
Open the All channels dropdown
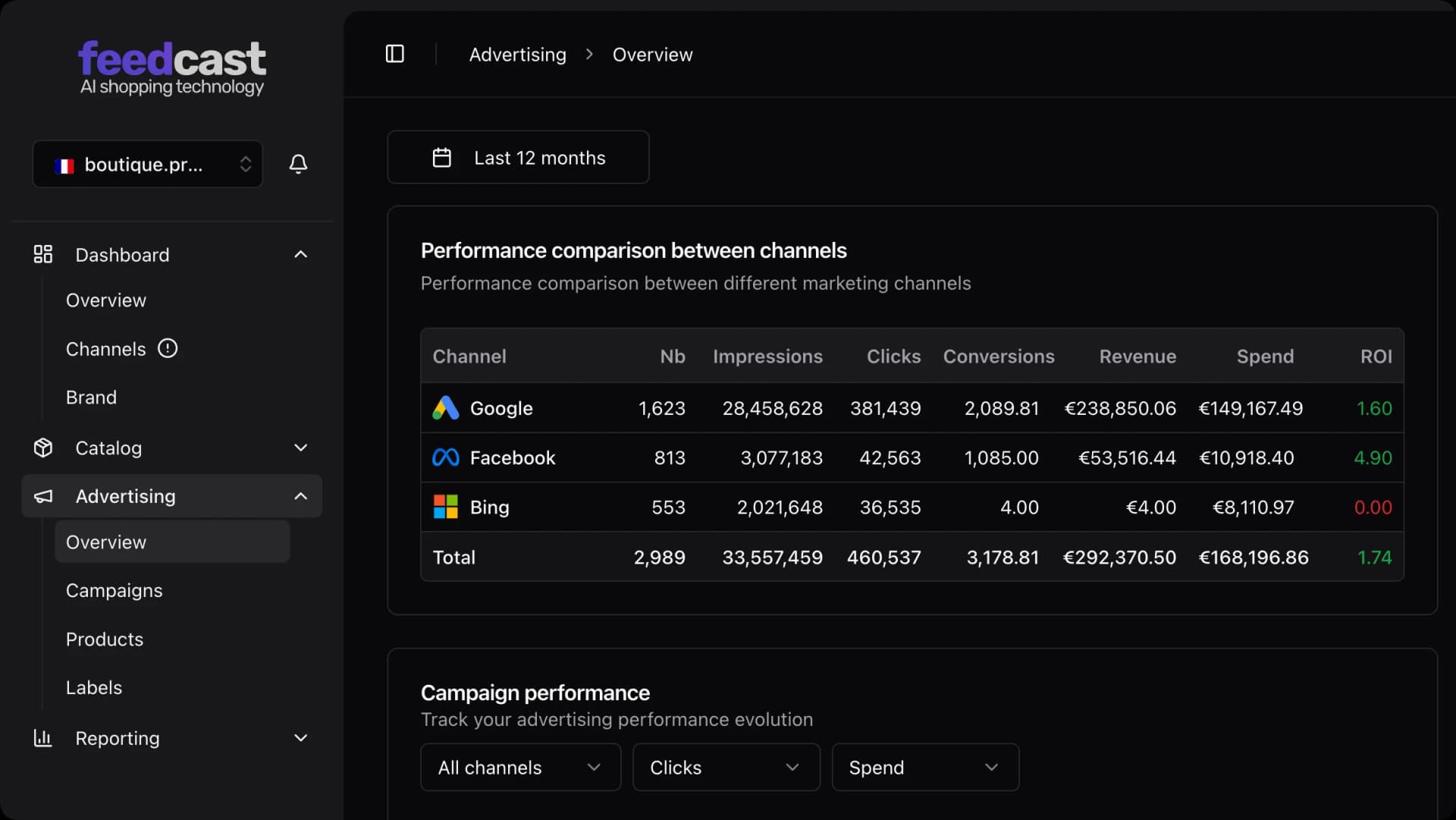click(x=521, y=767)
